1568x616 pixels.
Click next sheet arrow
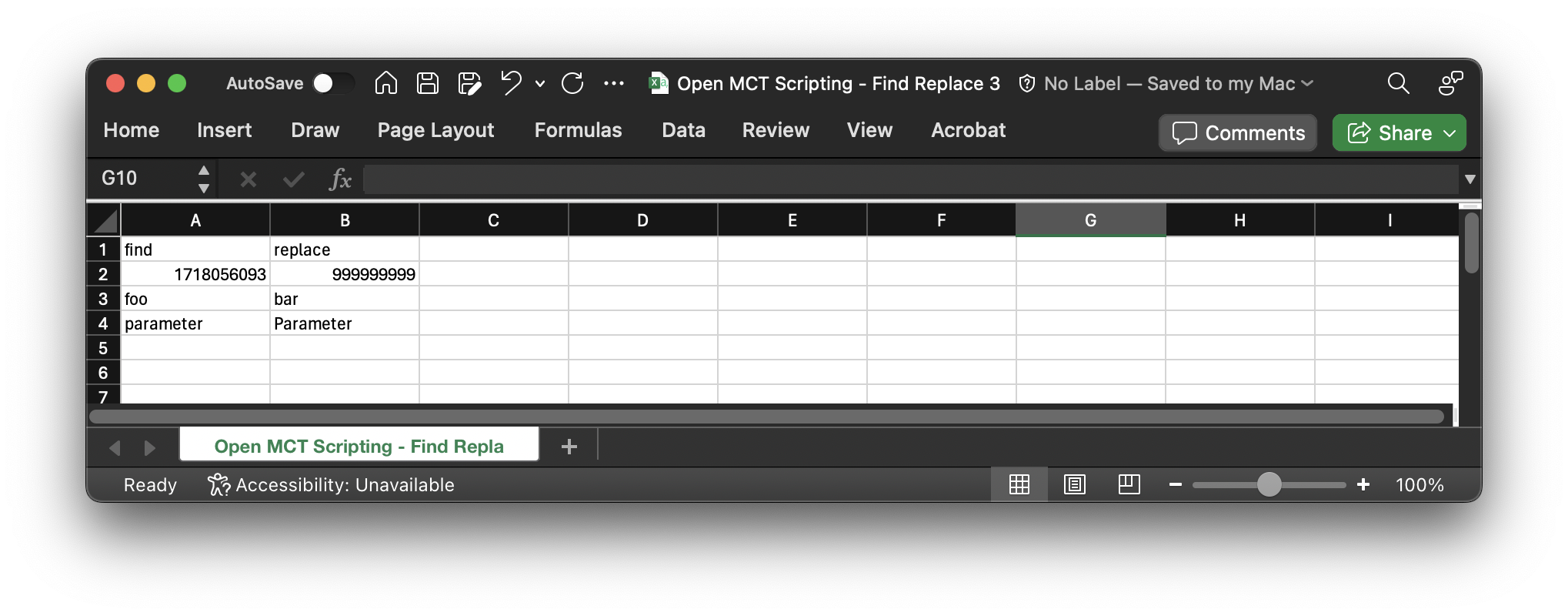point(149,447)
